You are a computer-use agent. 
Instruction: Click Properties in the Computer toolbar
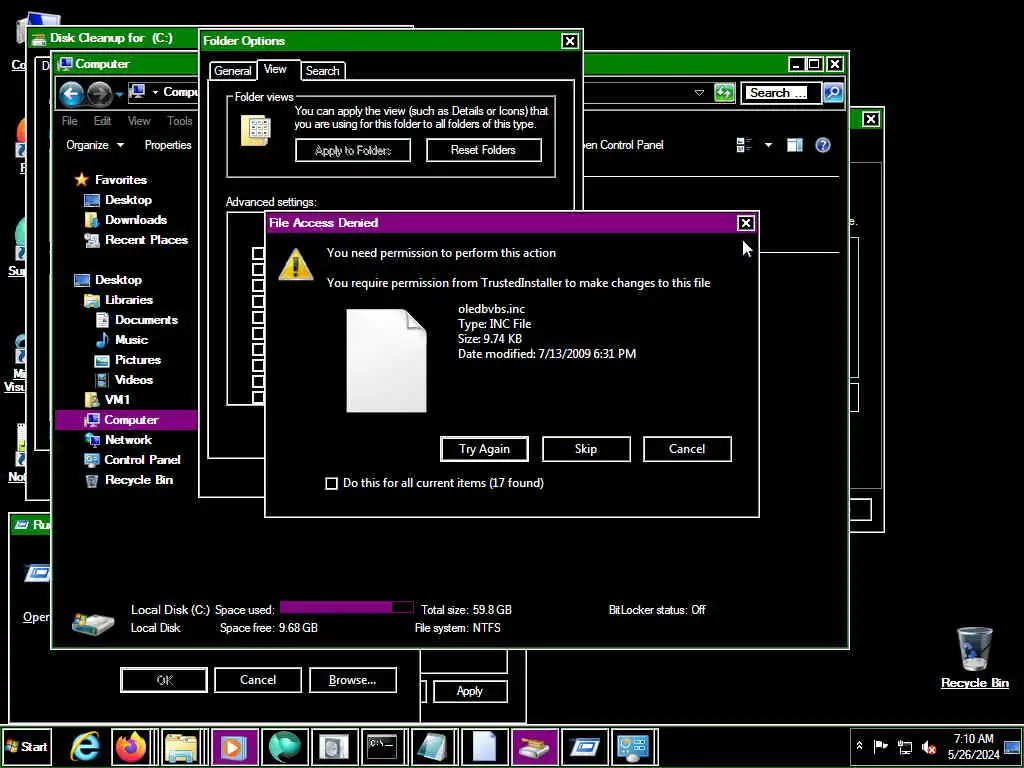click(168, 145)
